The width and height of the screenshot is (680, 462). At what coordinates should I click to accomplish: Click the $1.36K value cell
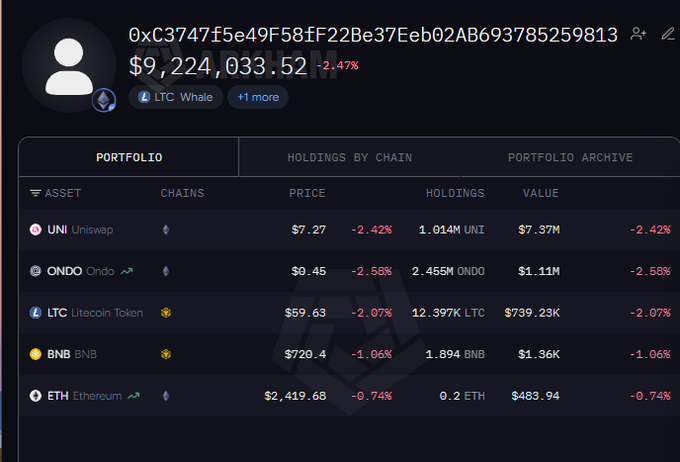(x=539, y=354)
